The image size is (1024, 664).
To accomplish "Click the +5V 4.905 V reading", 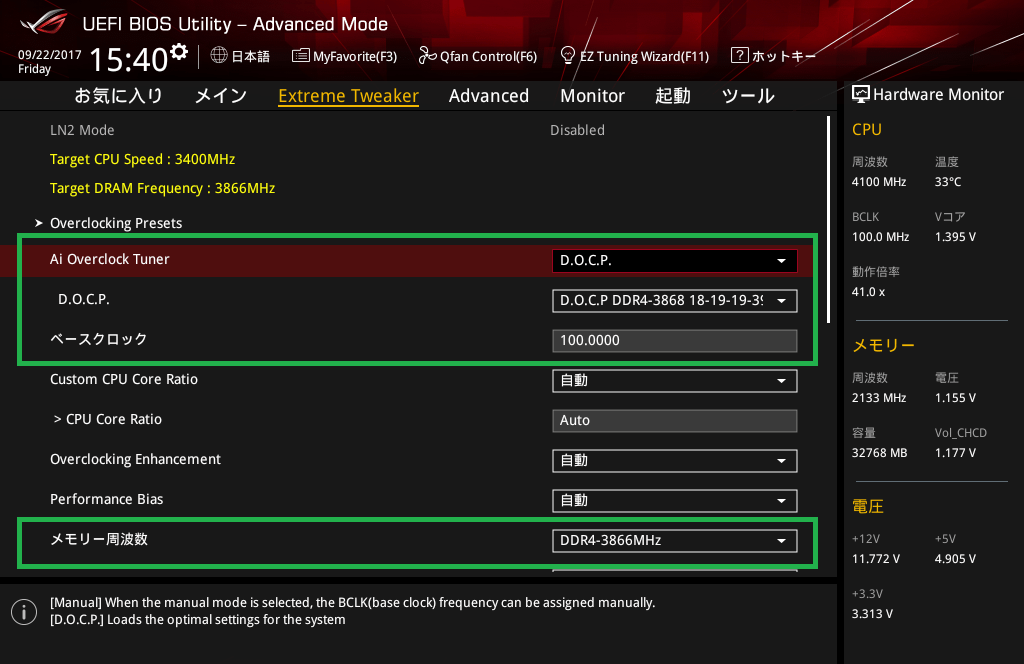I will pyautogui.click(x=955, y=559).
